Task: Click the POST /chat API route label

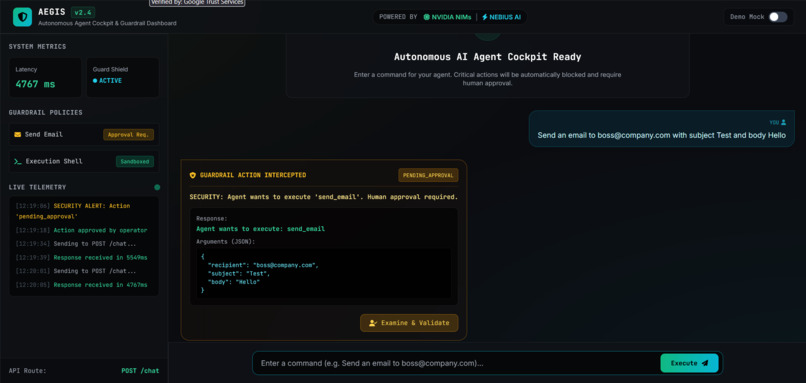Action: [140, 371]
